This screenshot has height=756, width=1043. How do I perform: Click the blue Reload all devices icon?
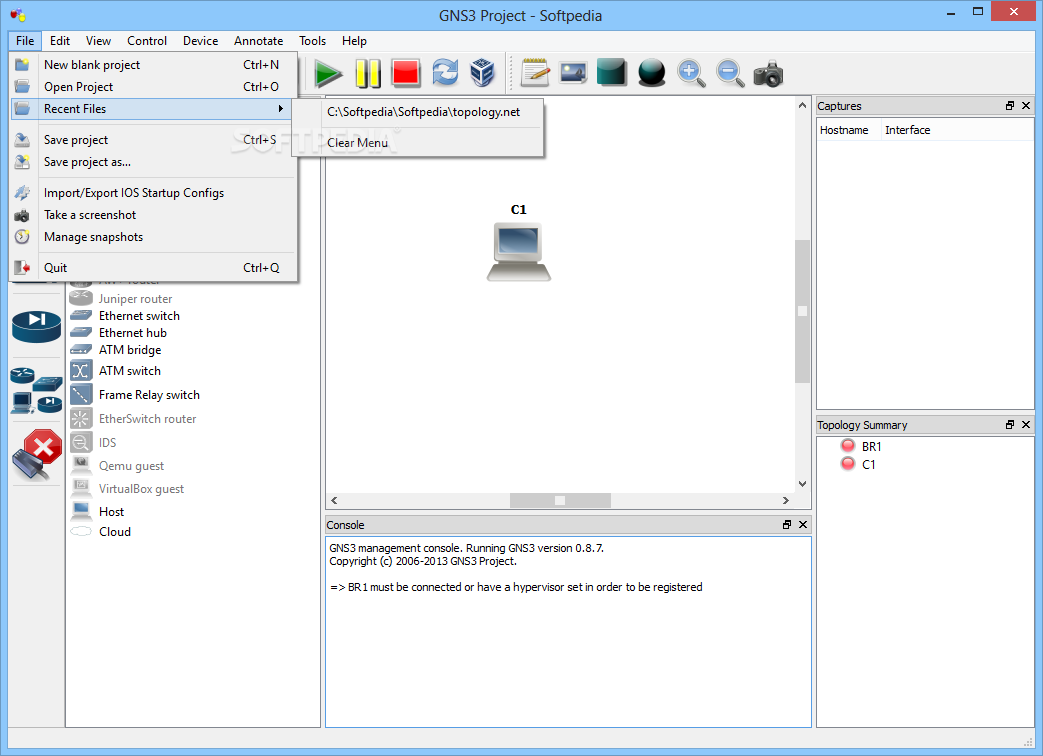point(445,72)
